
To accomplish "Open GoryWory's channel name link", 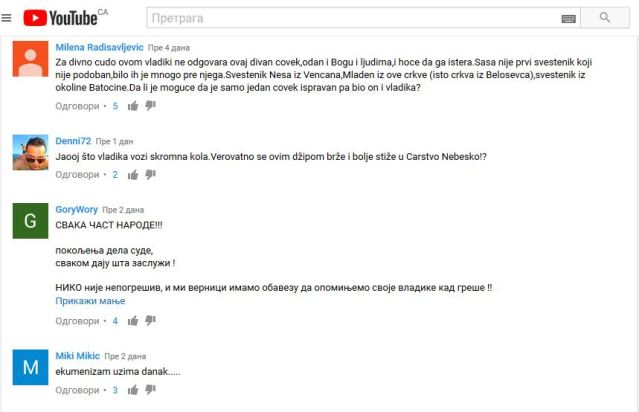I will pos(77,209).
